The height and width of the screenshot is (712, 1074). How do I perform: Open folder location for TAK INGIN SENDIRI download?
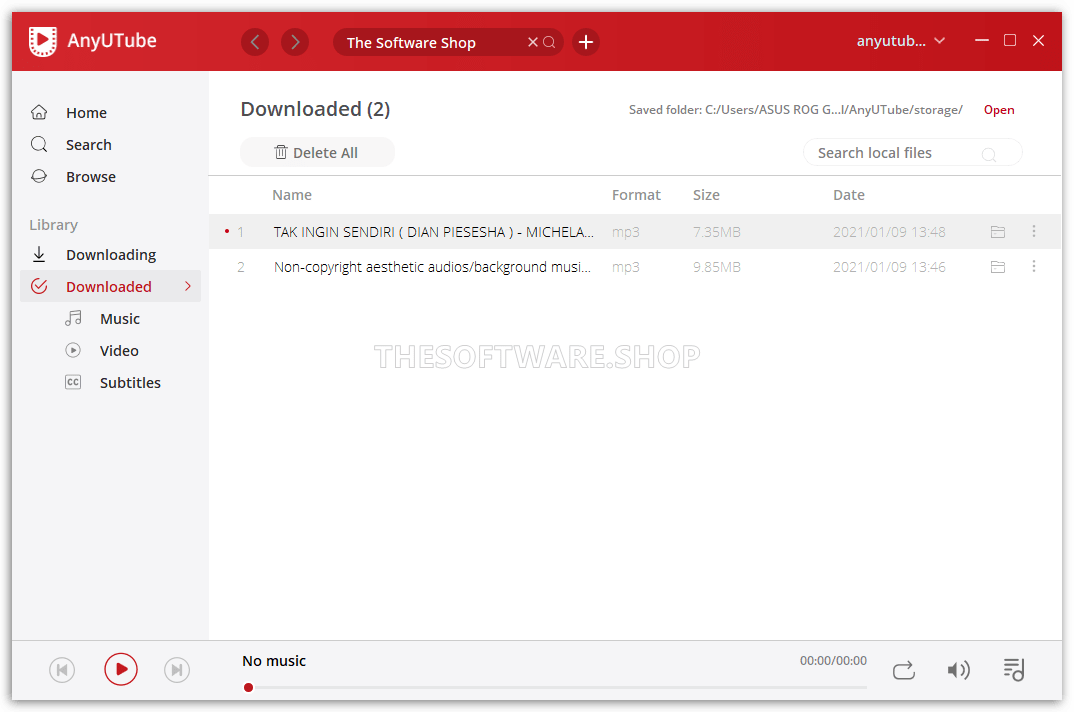tap(997, 231)
